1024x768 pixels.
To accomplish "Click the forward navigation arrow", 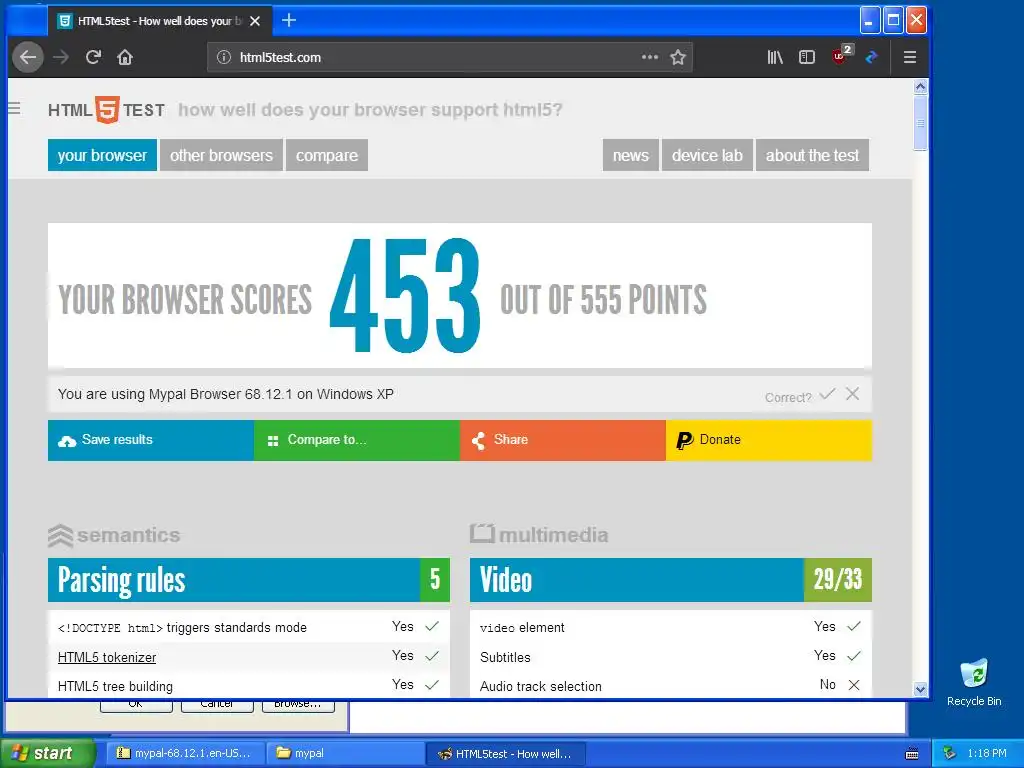I will click(61, 57).
